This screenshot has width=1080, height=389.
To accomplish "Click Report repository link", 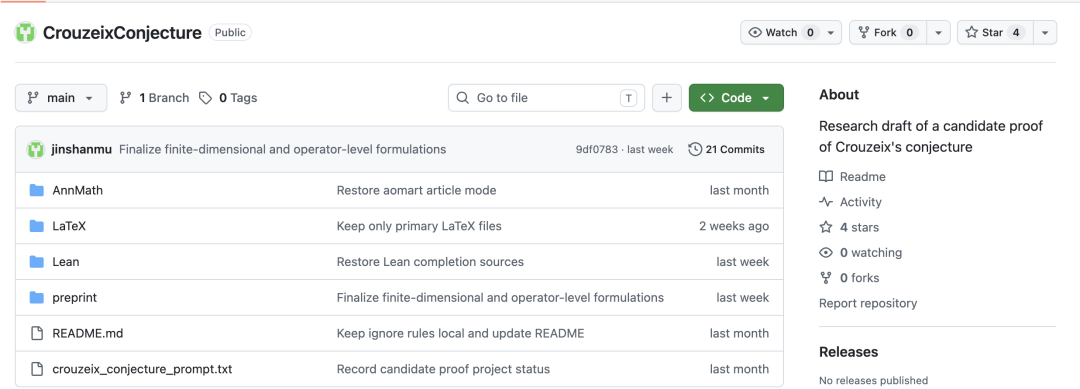I will click(868, 303).
